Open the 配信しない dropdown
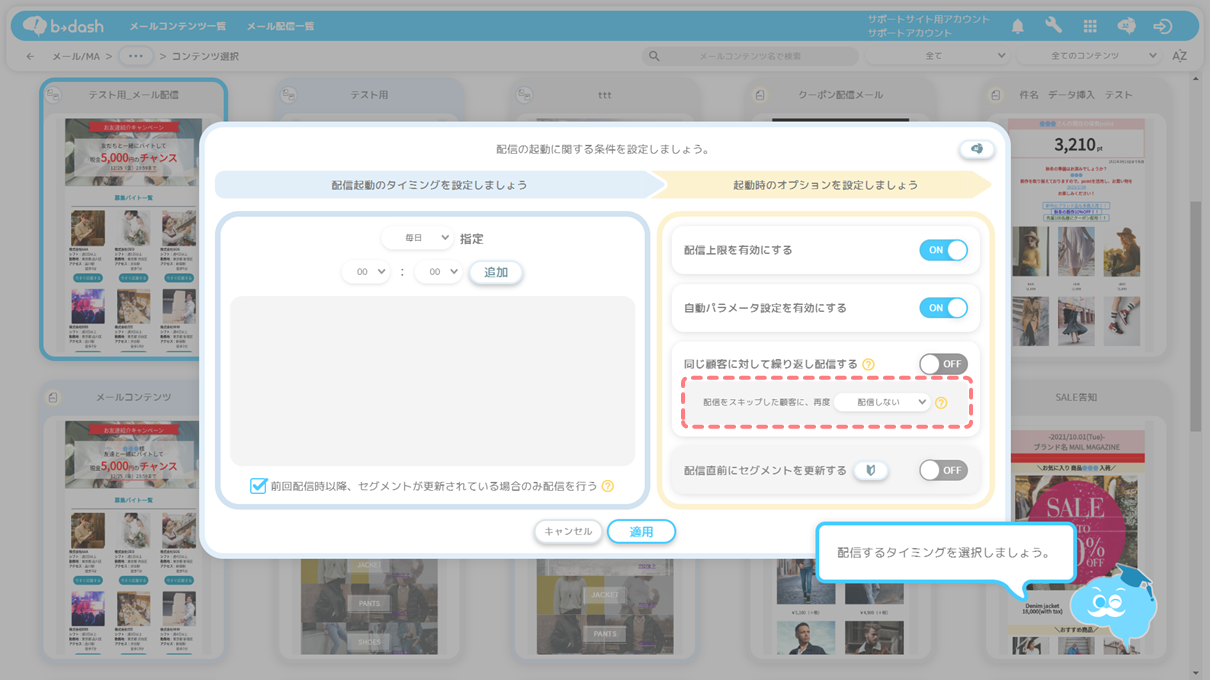The width and height of the screenshot is (1210, 680). [882, 402]
